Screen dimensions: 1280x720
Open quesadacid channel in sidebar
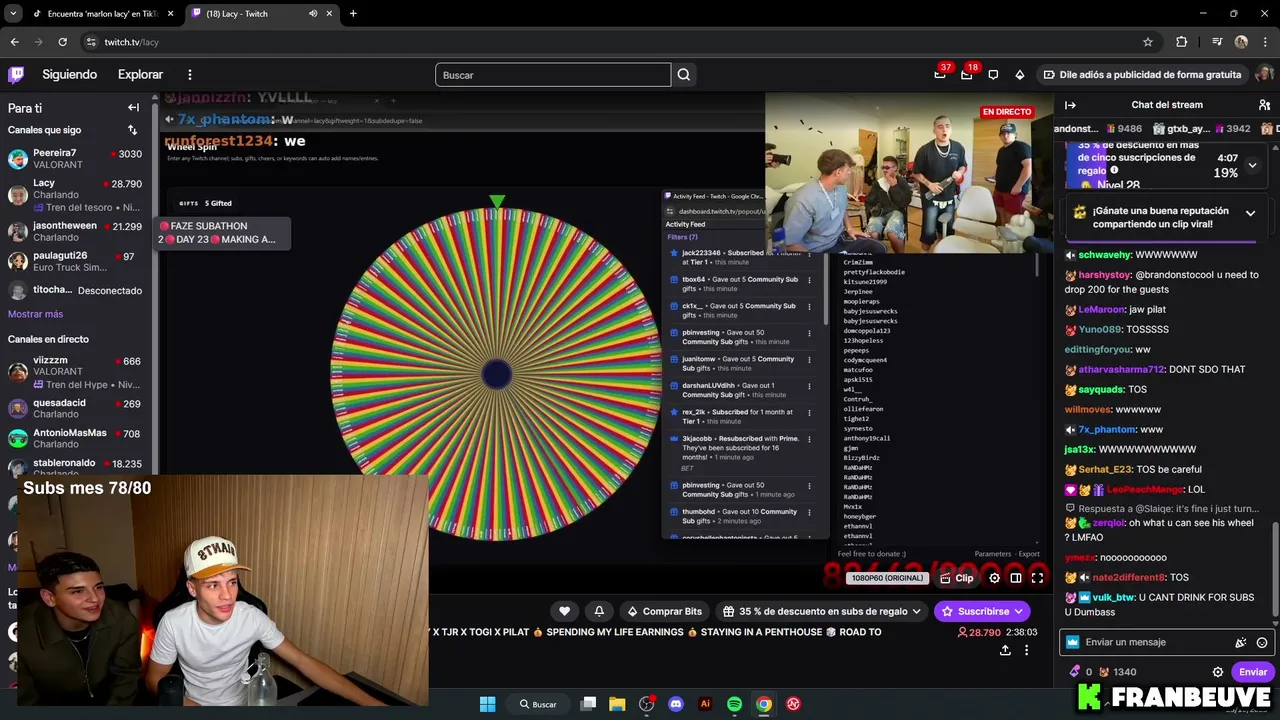tap(75, 408)
